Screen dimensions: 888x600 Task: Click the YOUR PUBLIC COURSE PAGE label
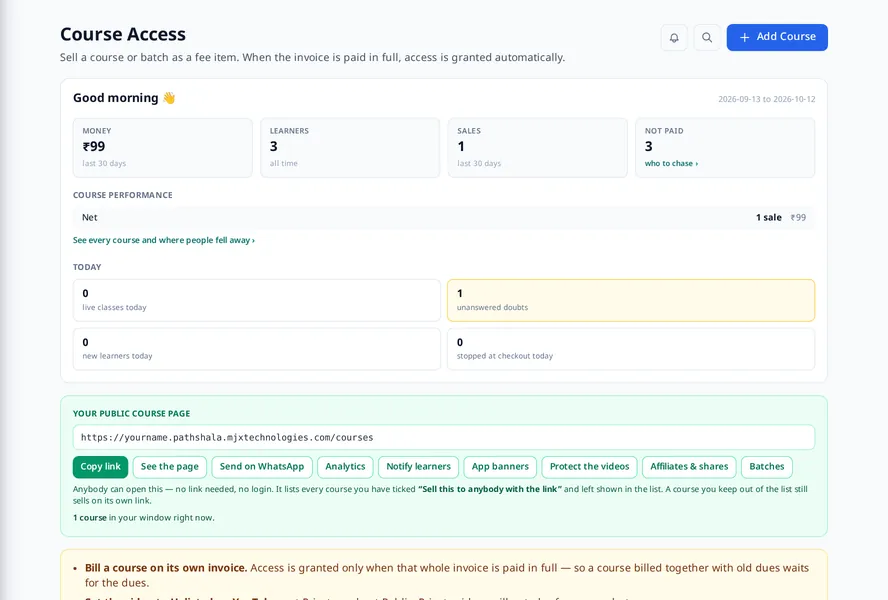(x=131, y=414)
